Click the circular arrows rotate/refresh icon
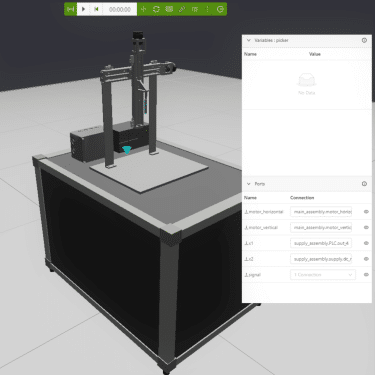The image size is (375, 375). pos(156,9)
